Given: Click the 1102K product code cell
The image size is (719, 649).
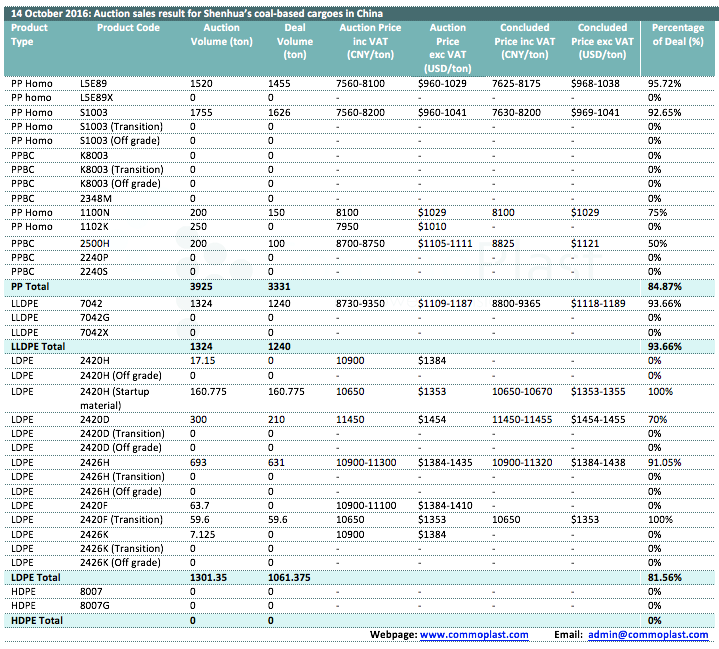Looking at the screenshot, I should (x=94, y=228).
